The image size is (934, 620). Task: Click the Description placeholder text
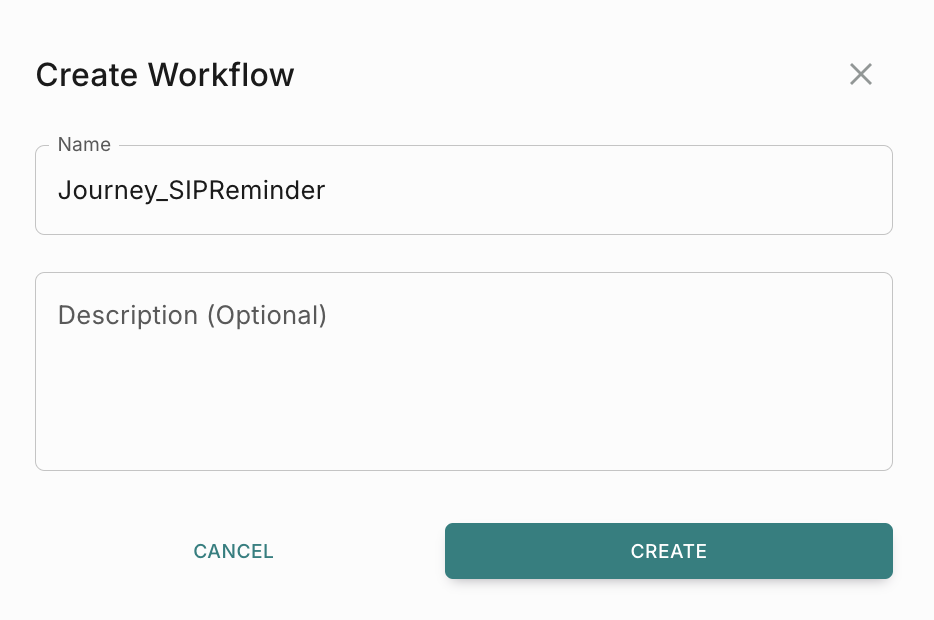(192, 316)
